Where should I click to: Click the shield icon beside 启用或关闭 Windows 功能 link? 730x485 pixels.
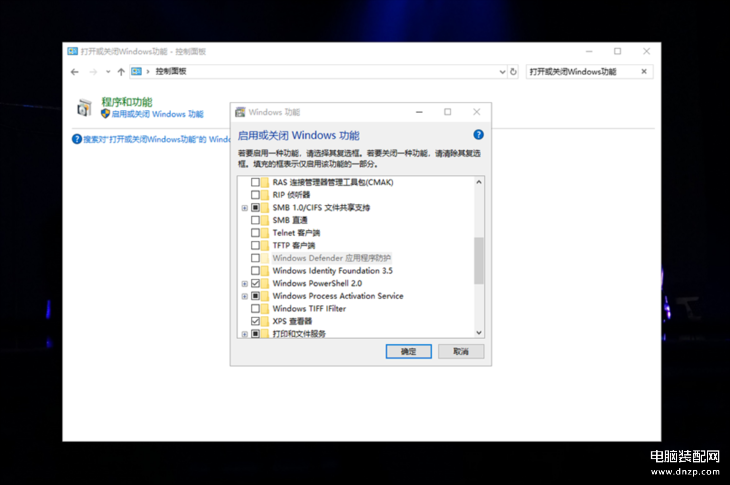point(105,114)
